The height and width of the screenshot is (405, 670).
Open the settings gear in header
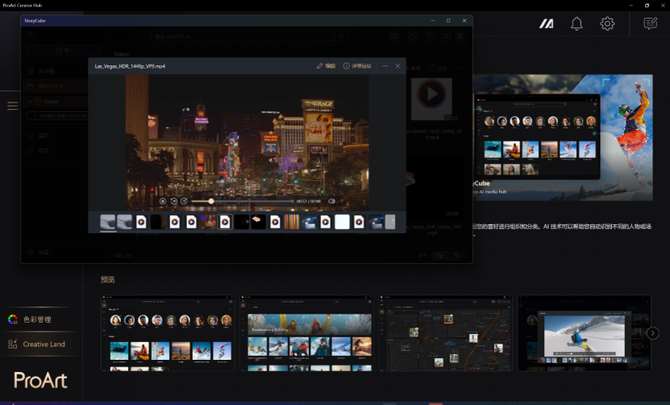[607, 24]
